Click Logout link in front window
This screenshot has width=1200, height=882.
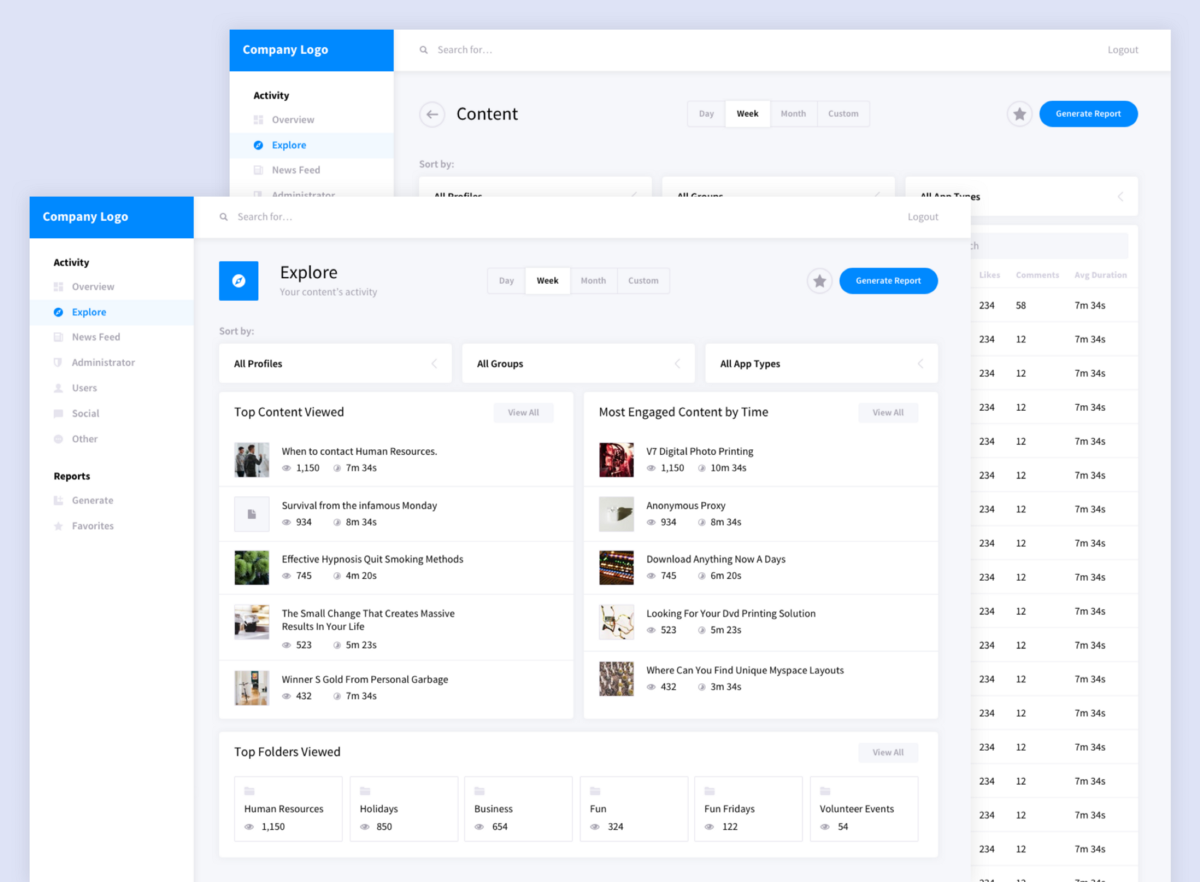pyautogui.click(x=923, y=217)
